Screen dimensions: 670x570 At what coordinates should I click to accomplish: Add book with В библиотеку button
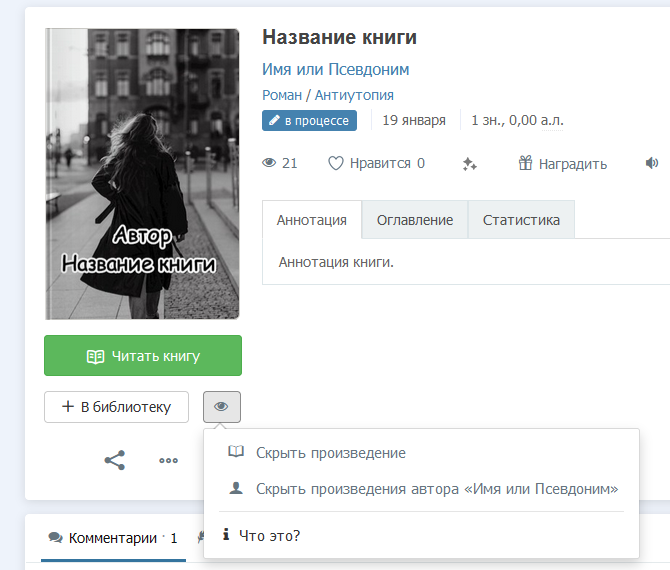pyautogui.click(x=116, y=407)
